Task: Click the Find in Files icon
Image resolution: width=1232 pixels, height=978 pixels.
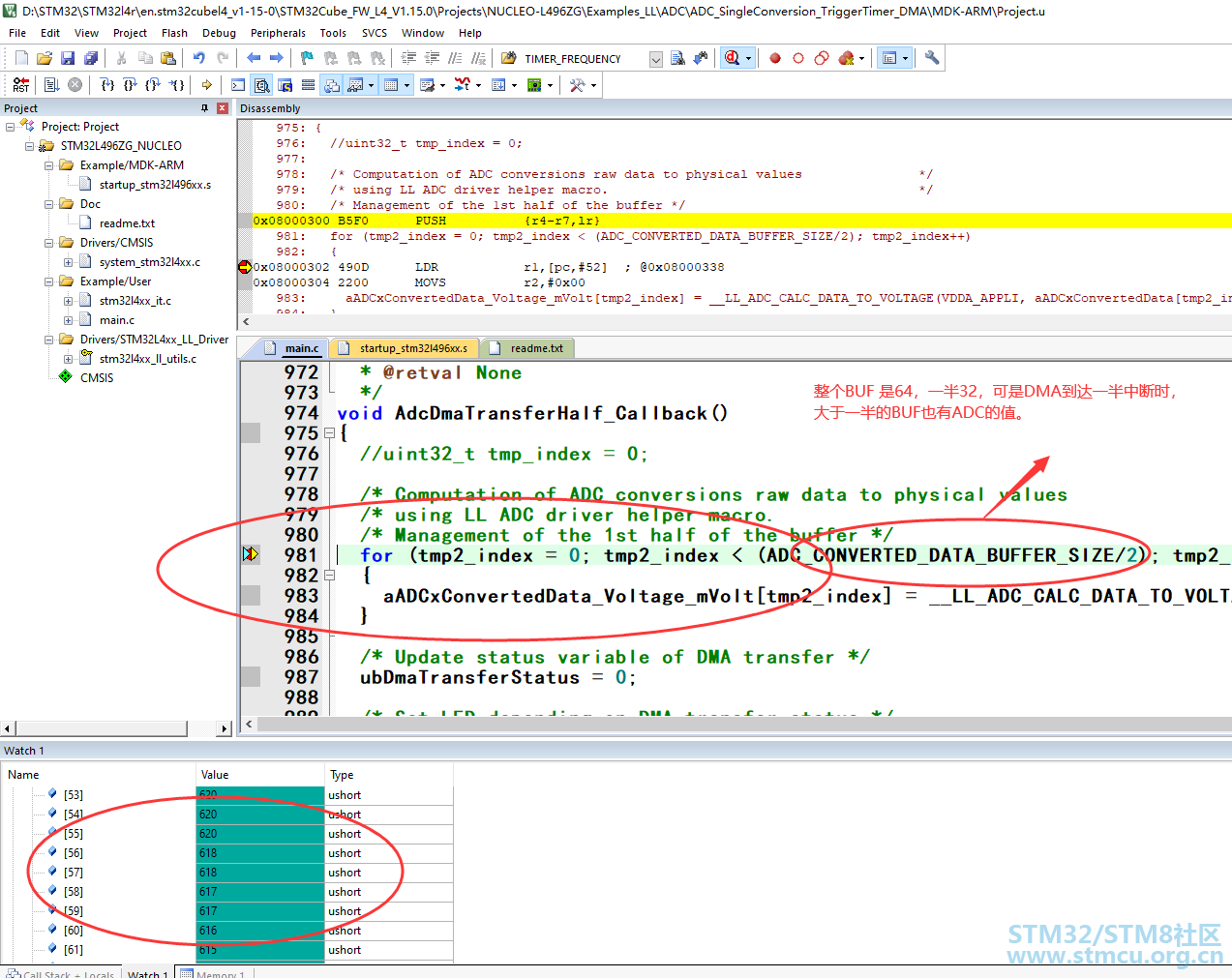Action: click(x=677, y=58)
